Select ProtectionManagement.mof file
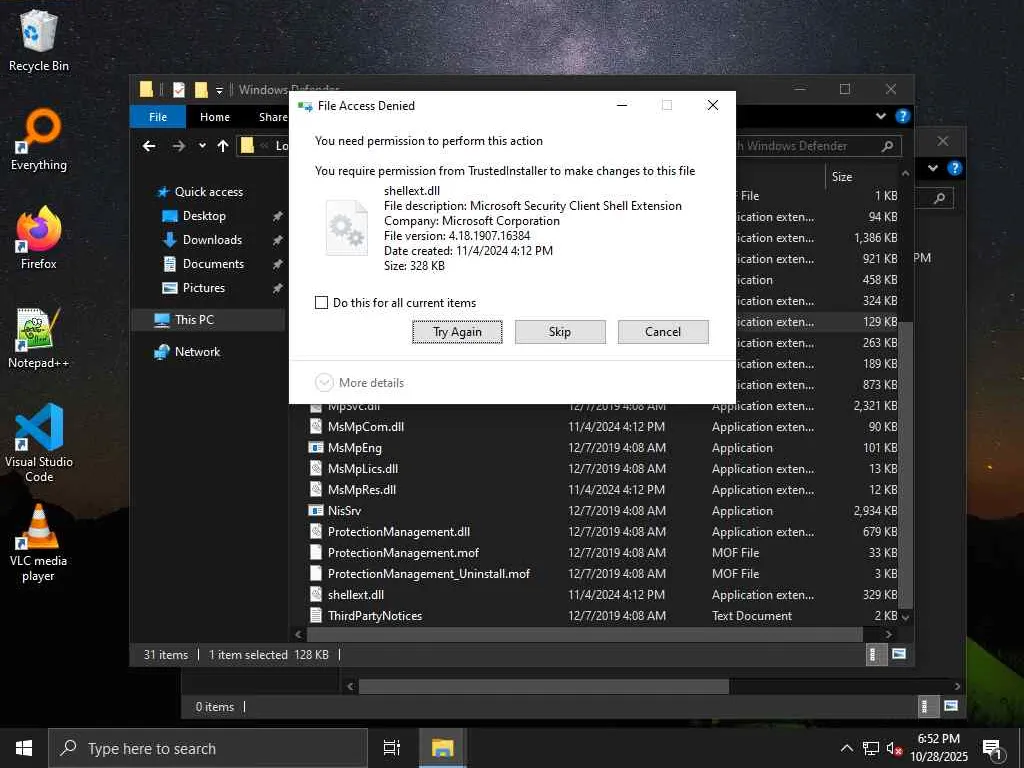The image size is (1024, 768). tap(403, 552)
